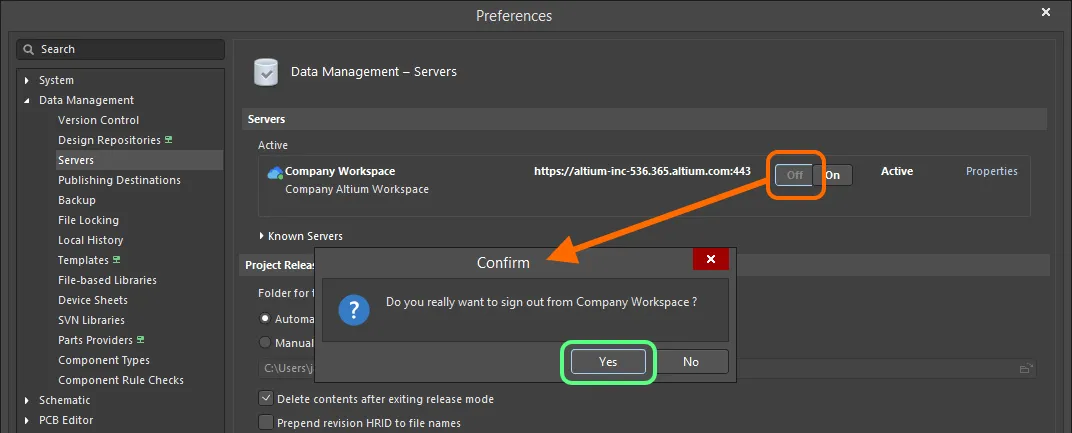This screenshot has width=1072, height=433.
Task: Collapse the Data Management tree node
Action: pos(27,101)
